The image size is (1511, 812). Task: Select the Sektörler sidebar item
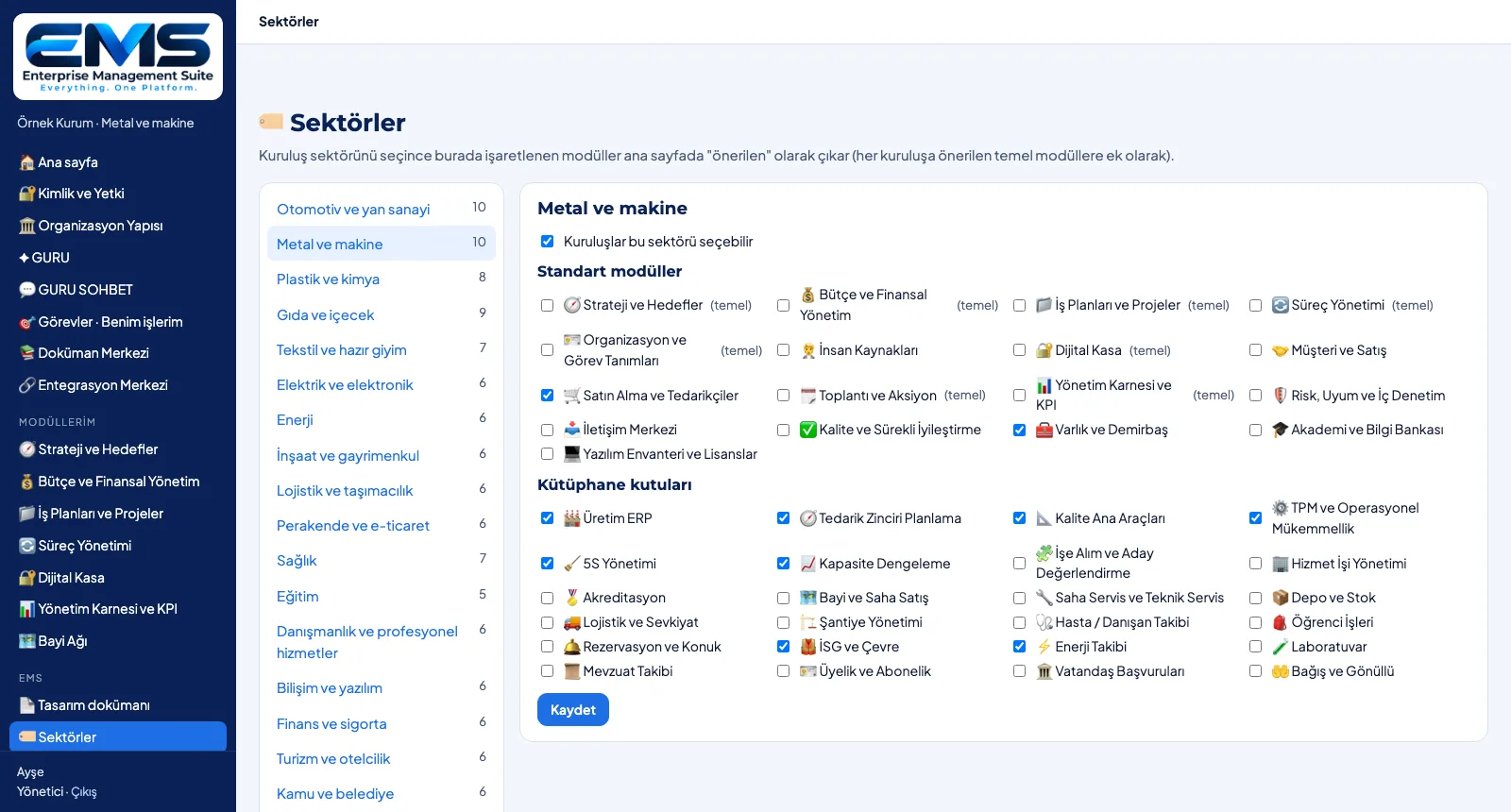[118, 737]
